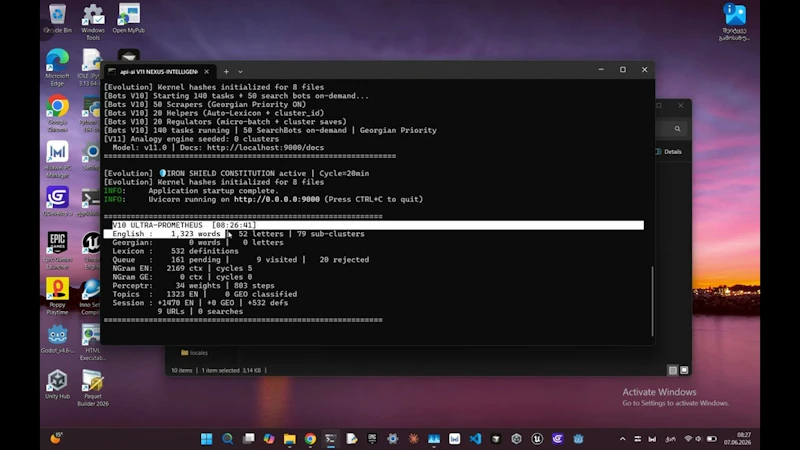The image size is (800, 450).
Task: Open Epic Games icon on the taskbar
Action: (x=372, y=439)
